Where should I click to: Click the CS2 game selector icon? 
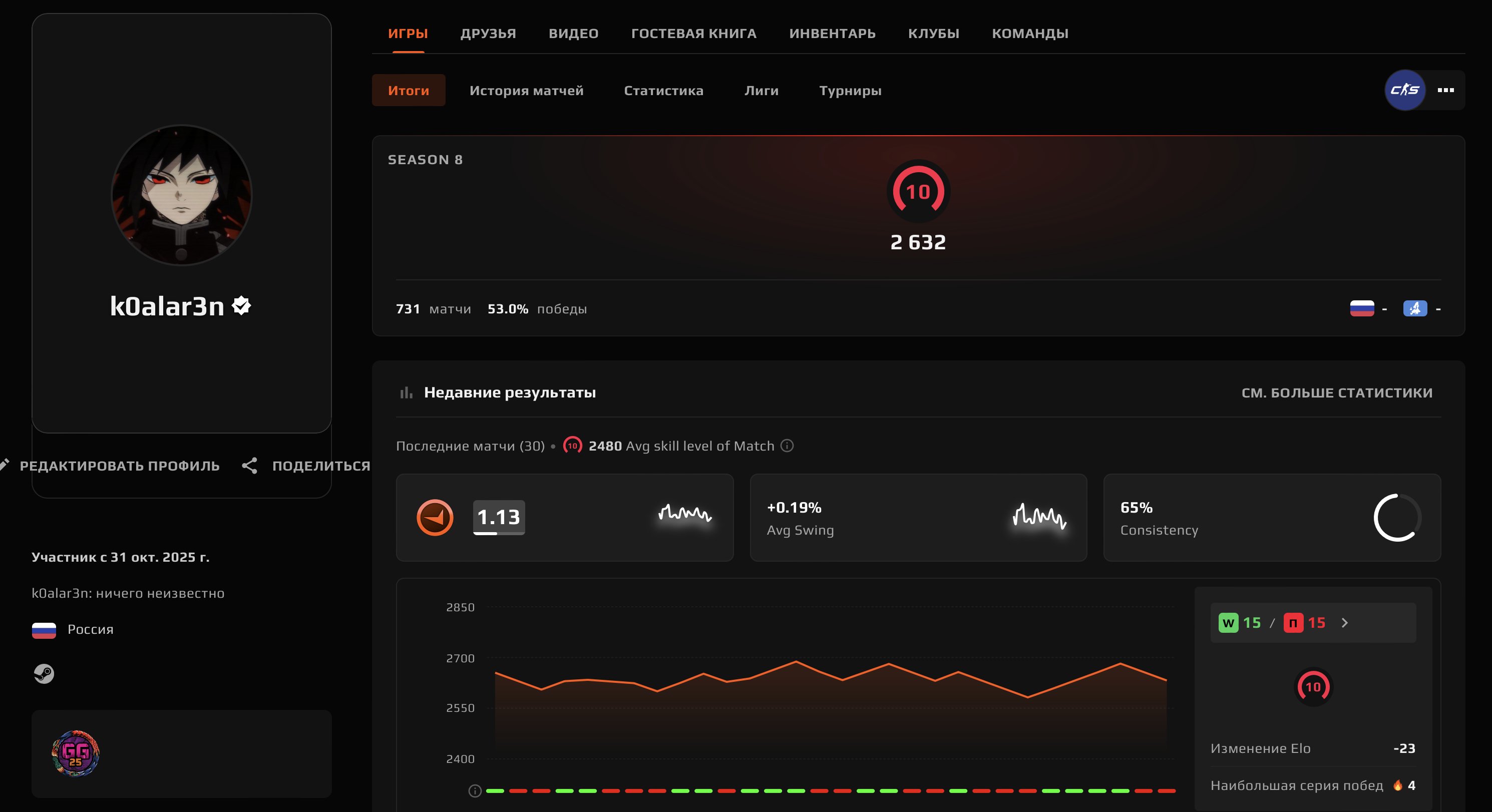coord(1404,90)
